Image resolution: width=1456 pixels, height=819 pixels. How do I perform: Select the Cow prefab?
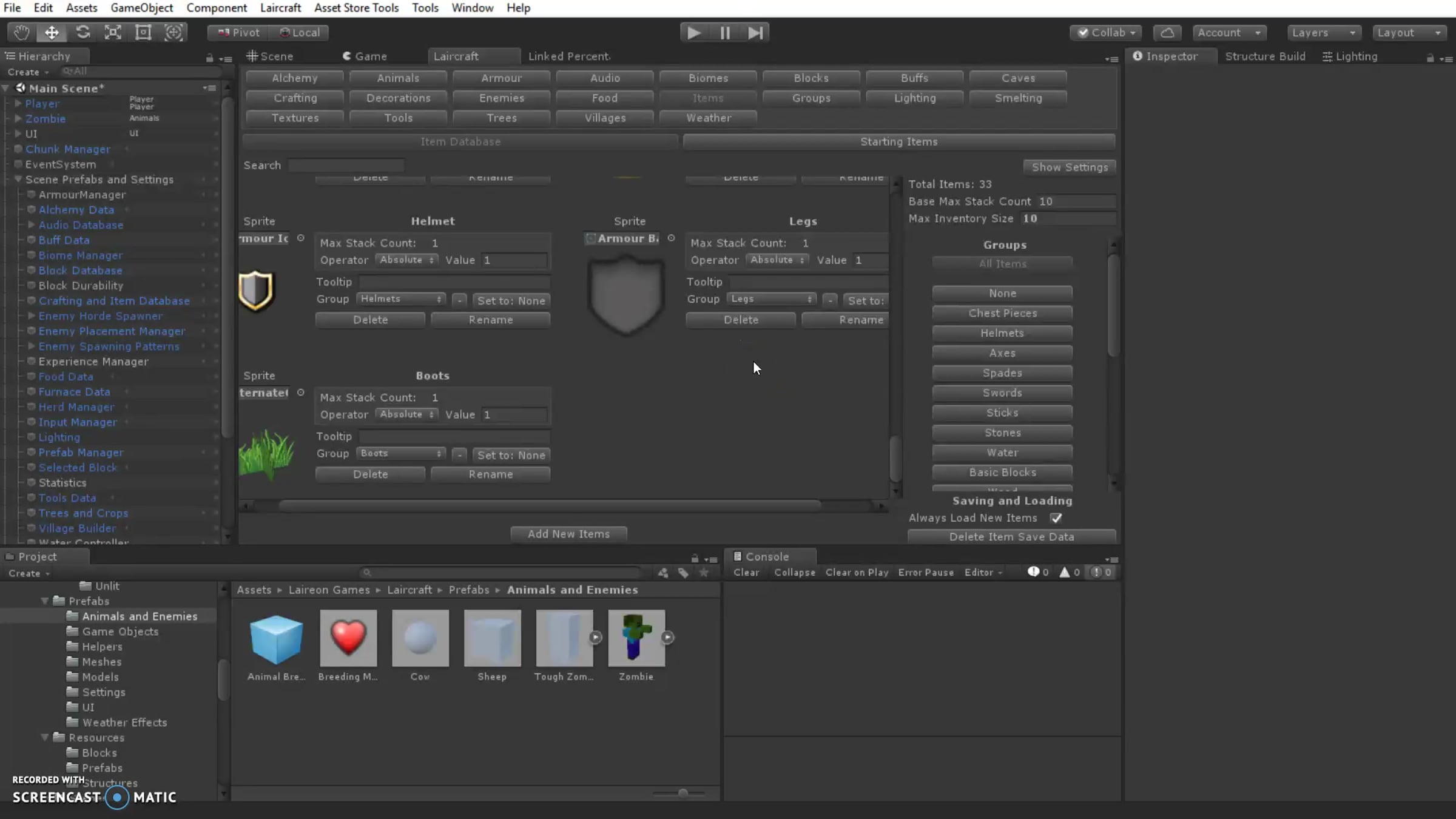pyautogui.click(x=420, y=639)
